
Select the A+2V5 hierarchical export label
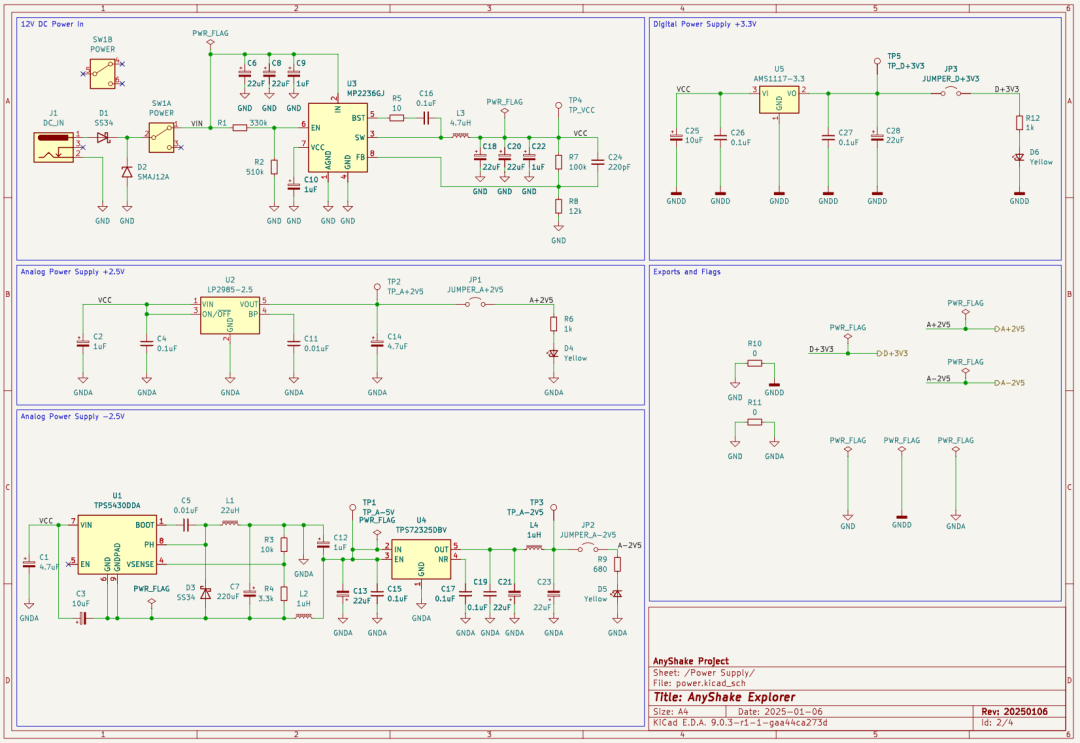[1010, 328]
